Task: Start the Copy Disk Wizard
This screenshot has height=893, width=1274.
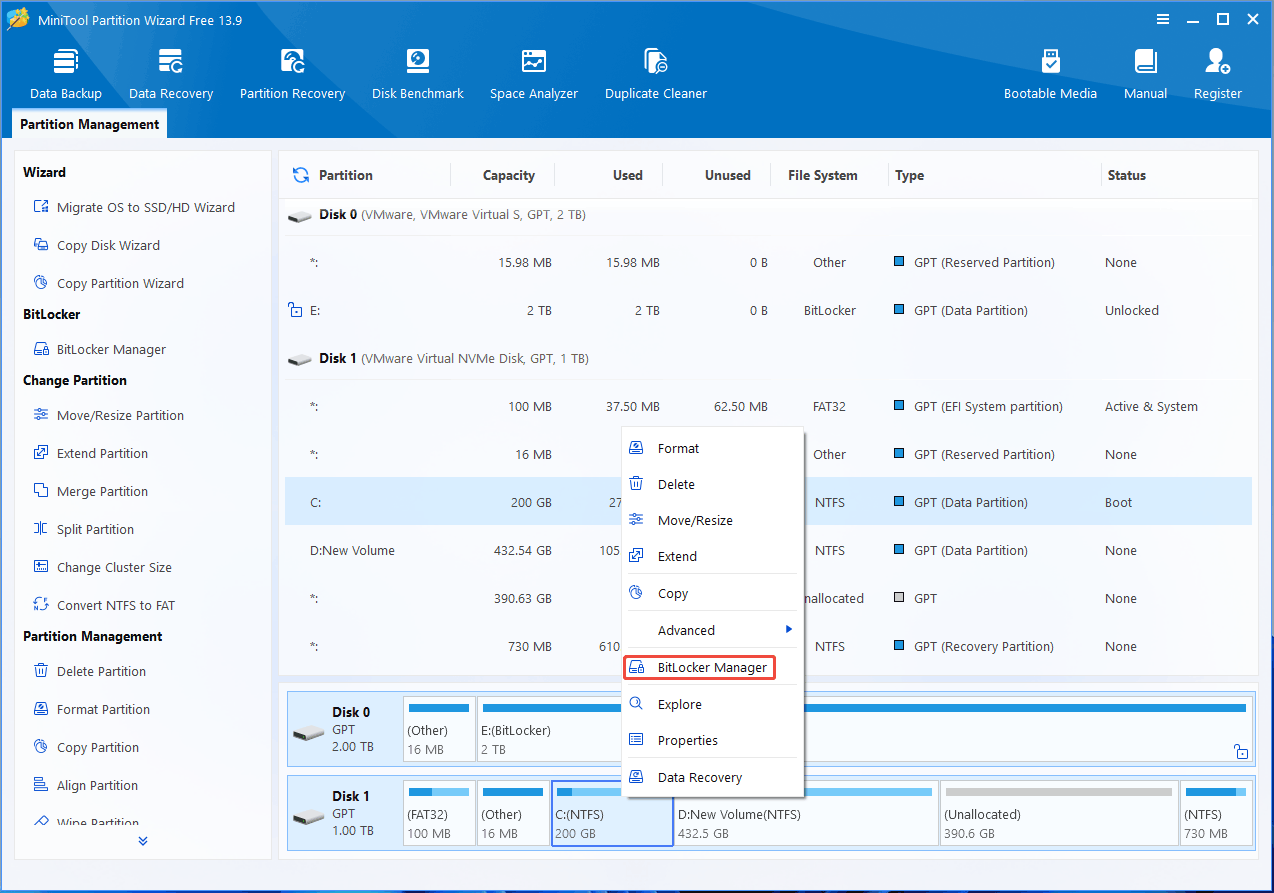Action: tap(96, 245)
